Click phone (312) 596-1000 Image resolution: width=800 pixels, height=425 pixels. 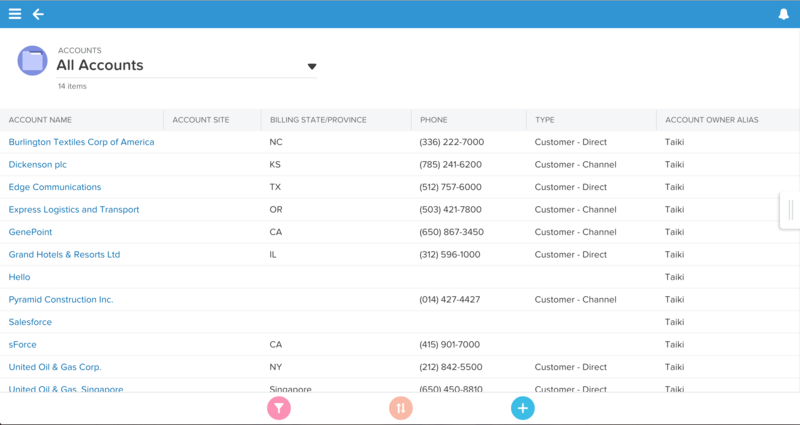tap(450, 254)
